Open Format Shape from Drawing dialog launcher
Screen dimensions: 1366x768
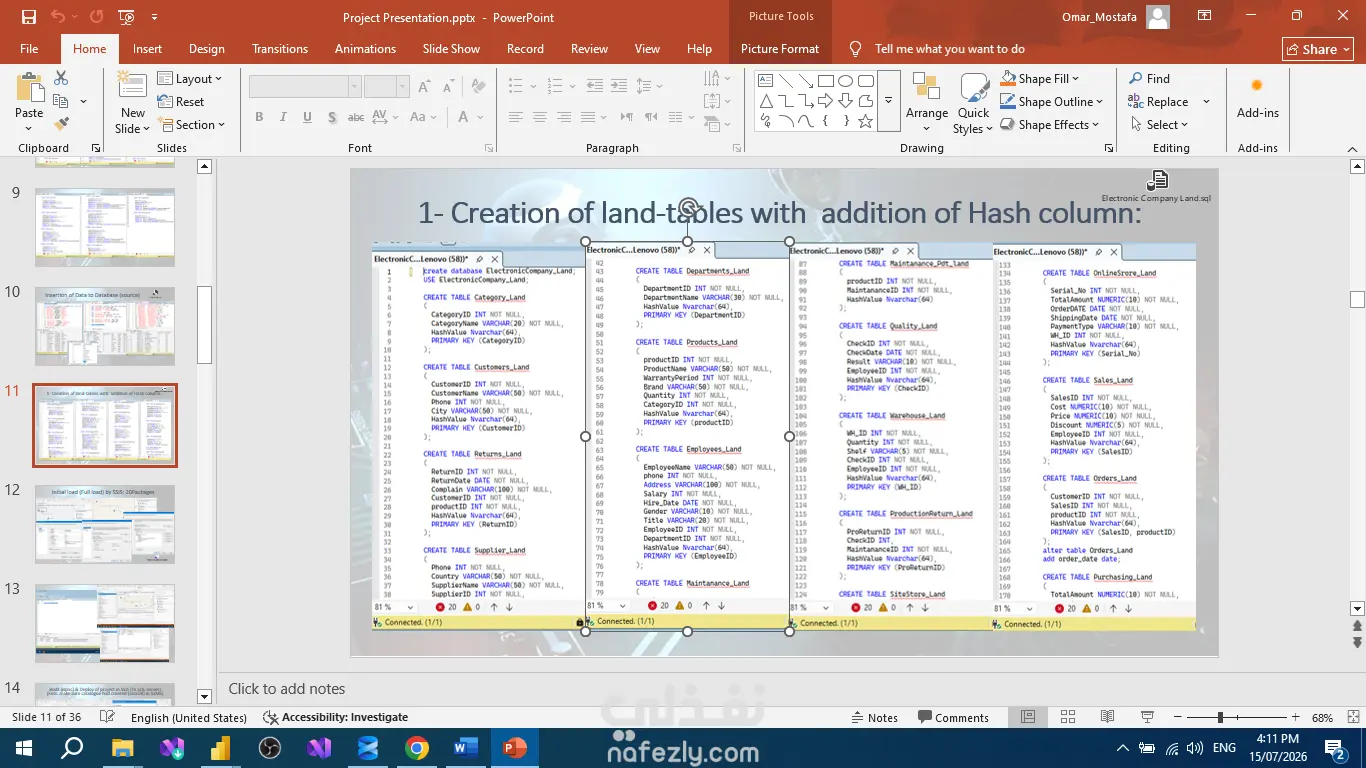(x=1109, y=148)
